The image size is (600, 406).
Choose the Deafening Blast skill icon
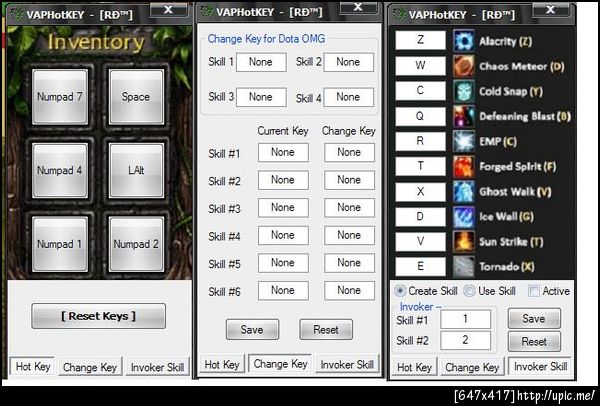pos(464,116)
